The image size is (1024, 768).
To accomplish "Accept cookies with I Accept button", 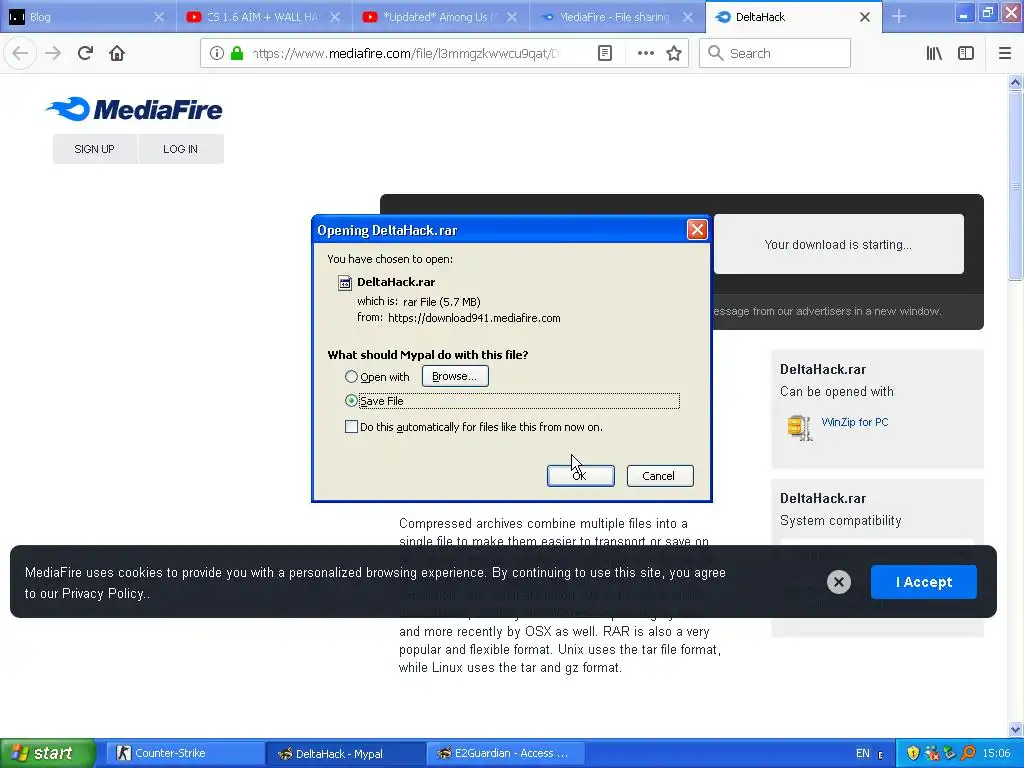I will pos(923,582).
